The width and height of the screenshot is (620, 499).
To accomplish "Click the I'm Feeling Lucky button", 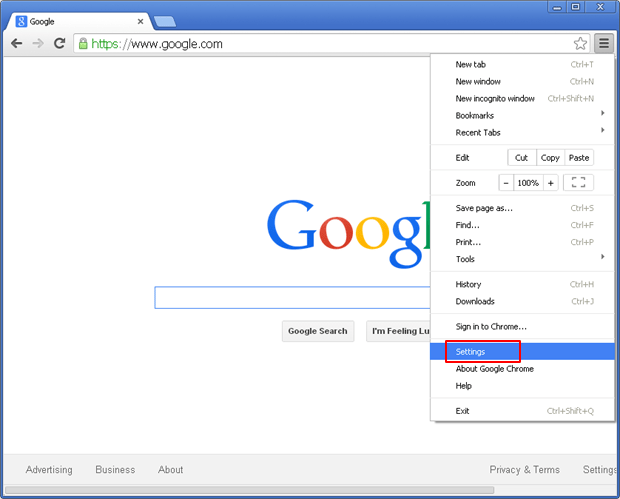I will click(399, 331).
